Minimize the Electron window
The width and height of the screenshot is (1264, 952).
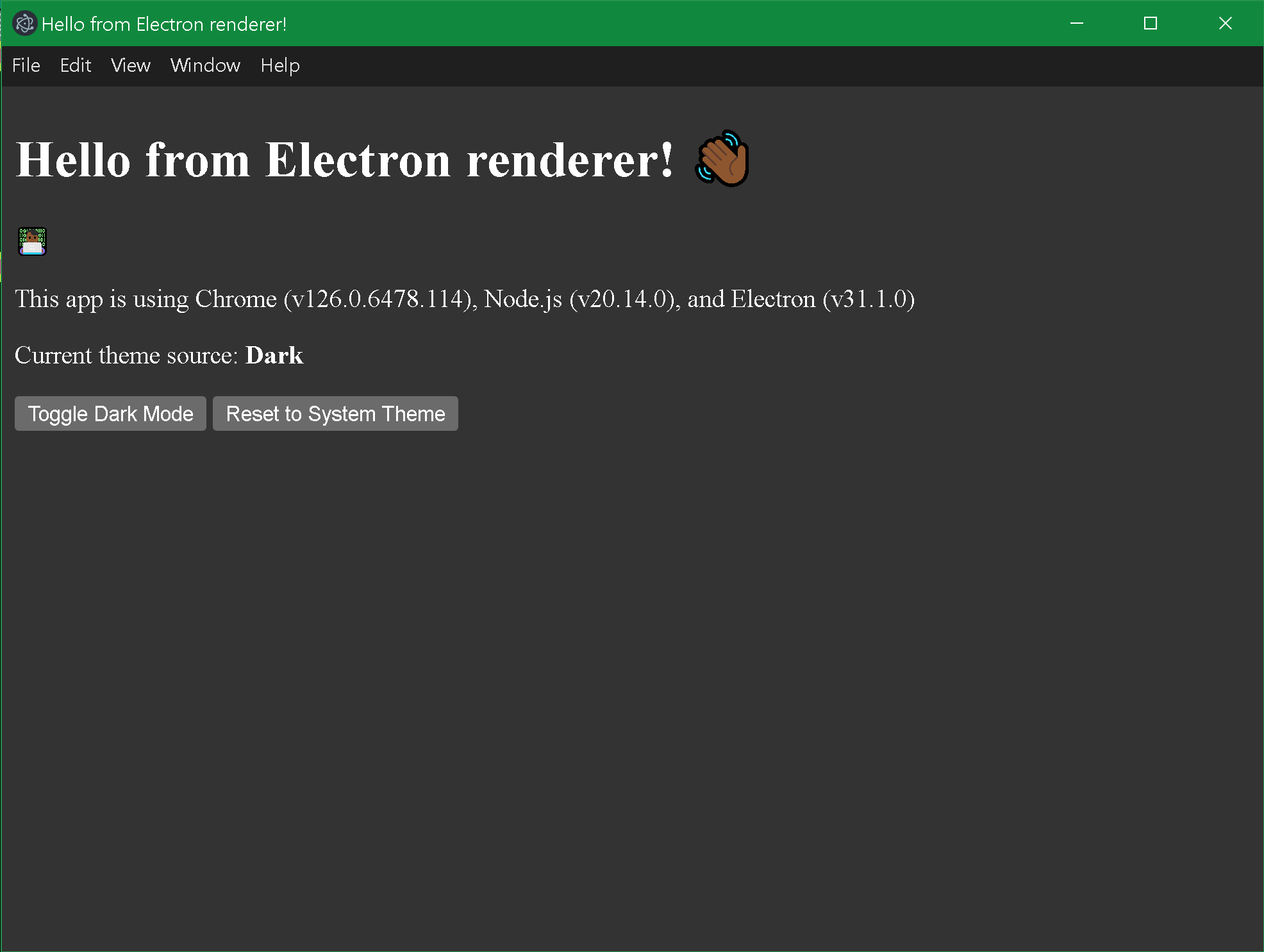[x=1077, y=24]
